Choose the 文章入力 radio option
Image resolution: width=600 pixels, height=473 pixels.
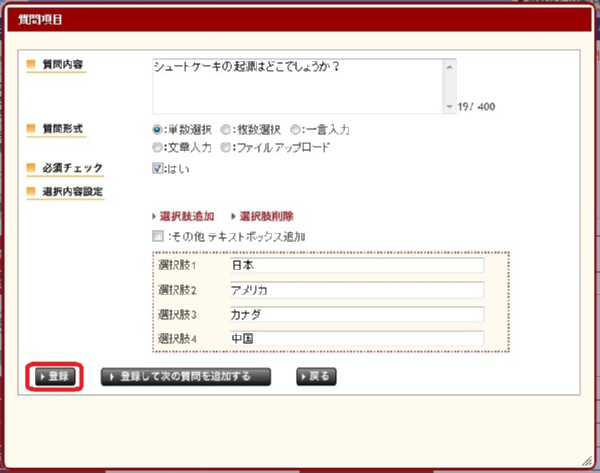[157, 147]
